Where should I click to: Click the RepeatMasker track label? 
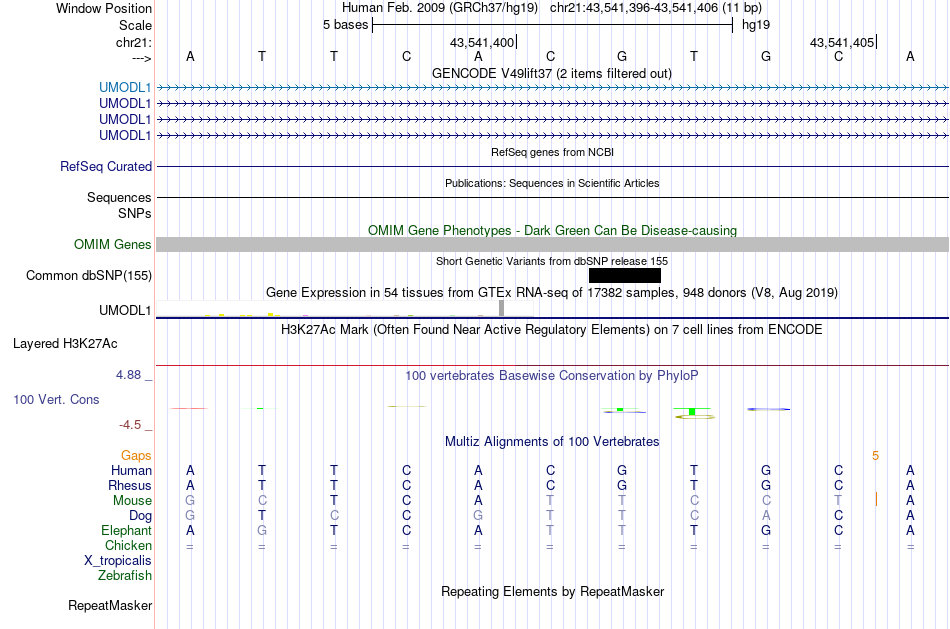point(110,605)
